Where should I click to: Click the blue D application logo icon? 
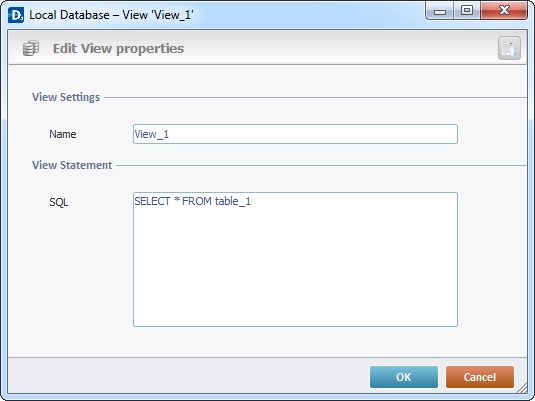tap(16, 15)
